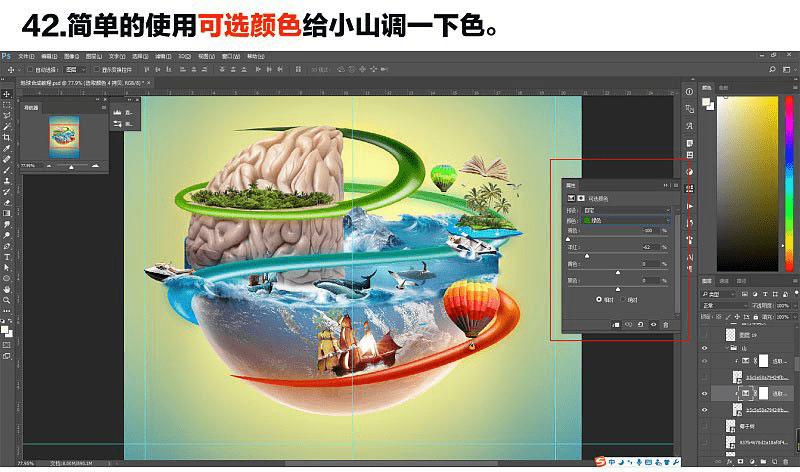Open the workspace switcher icon at top right
This screenshot has width=800, height=472.
[x=786, y=69]
